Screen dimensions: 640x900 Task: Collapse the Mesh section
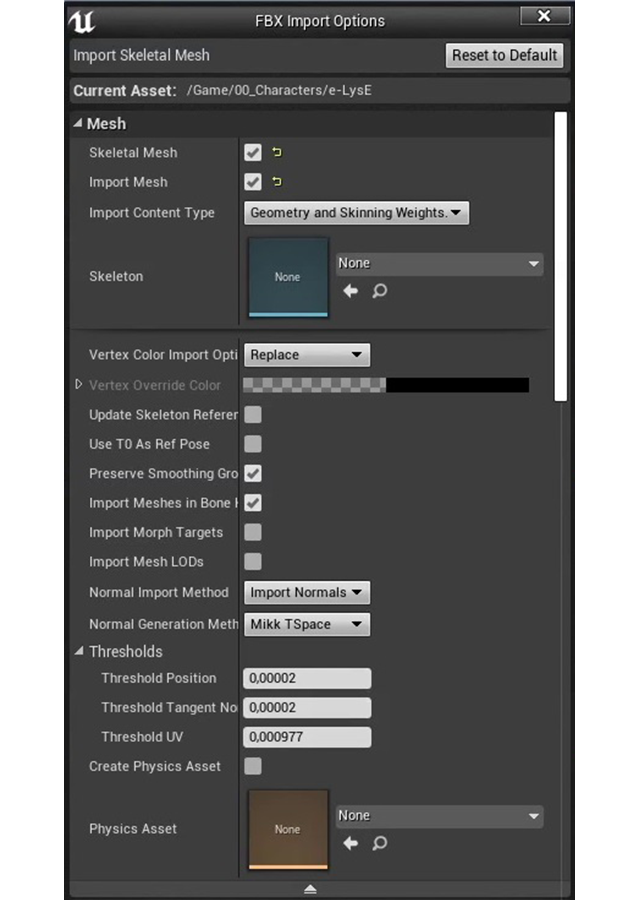tap(77, 123)
